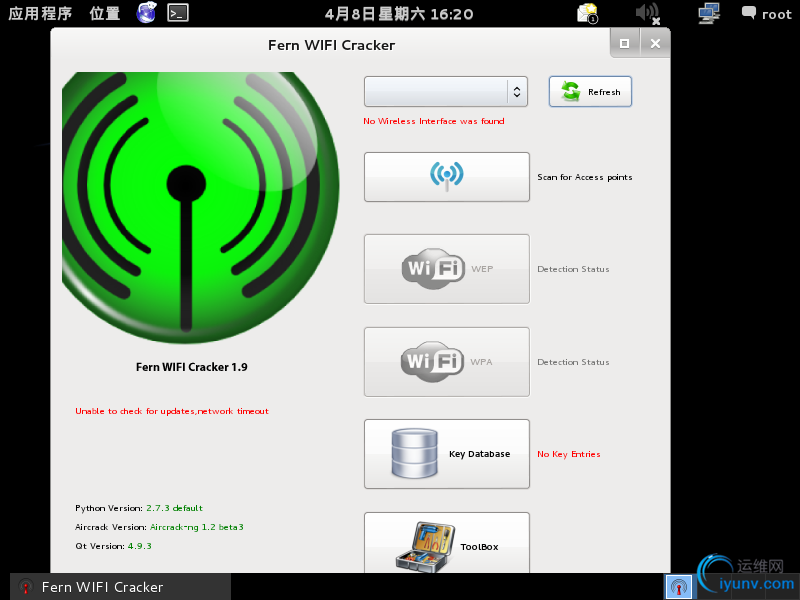Screen dimensions: 800x600
Task: Click Qt Version '4.9.3' value
Action: click(x=139, y=546)
